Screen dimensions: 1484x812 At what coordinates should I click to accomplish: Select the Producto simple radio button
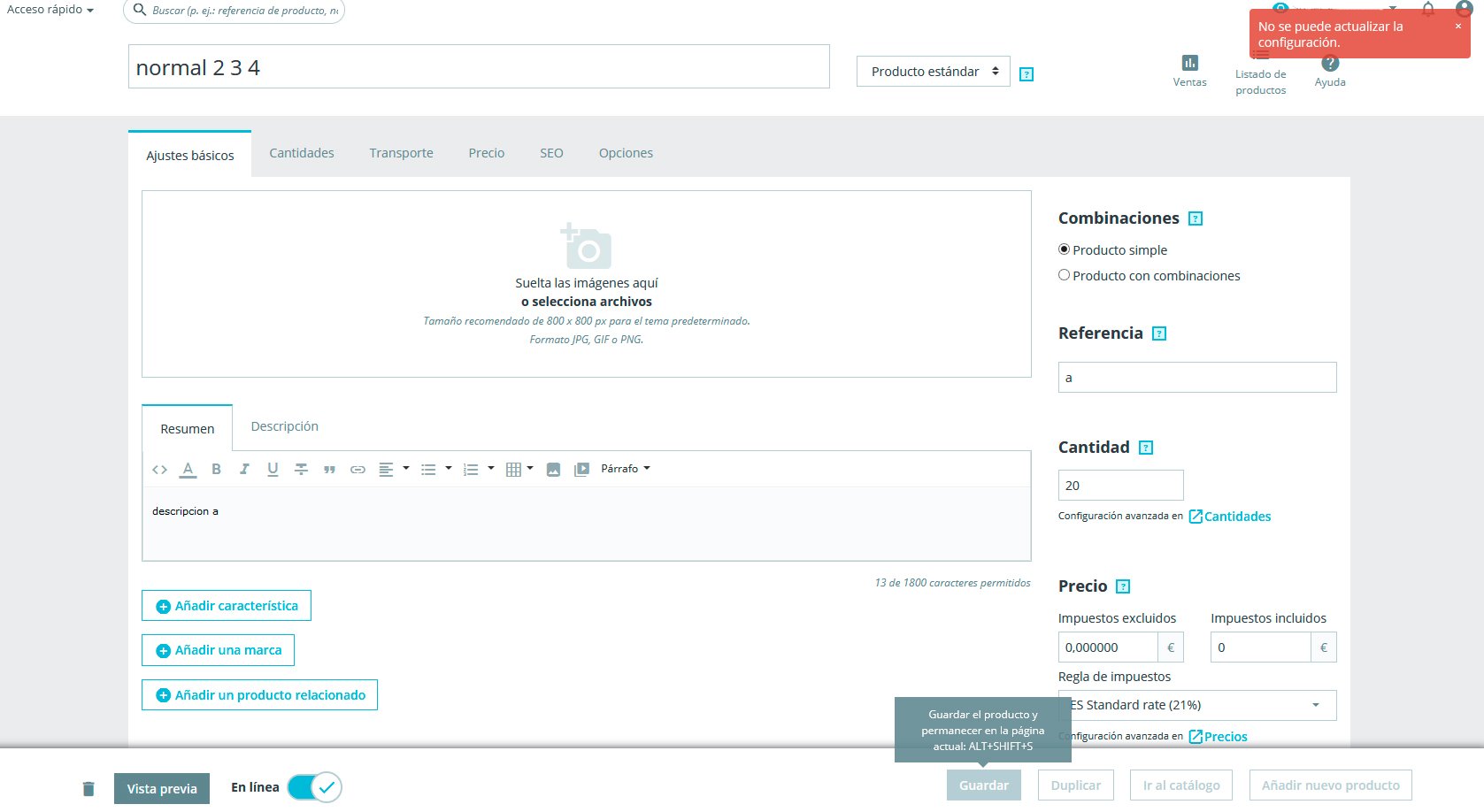[1064, 249]
